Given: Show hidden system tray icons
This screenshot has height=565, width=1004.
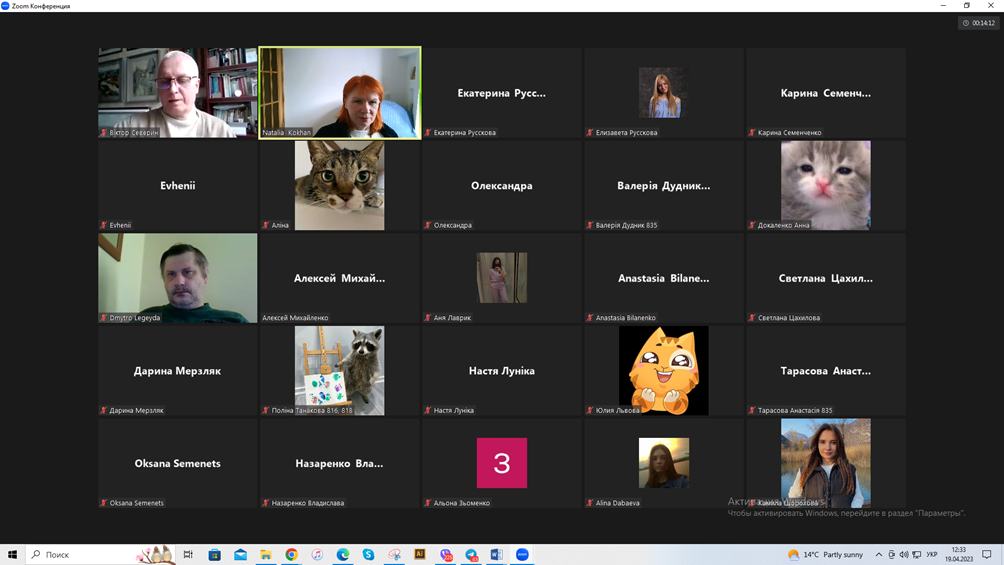Looking at the screenshot, I should pos(879,554).
